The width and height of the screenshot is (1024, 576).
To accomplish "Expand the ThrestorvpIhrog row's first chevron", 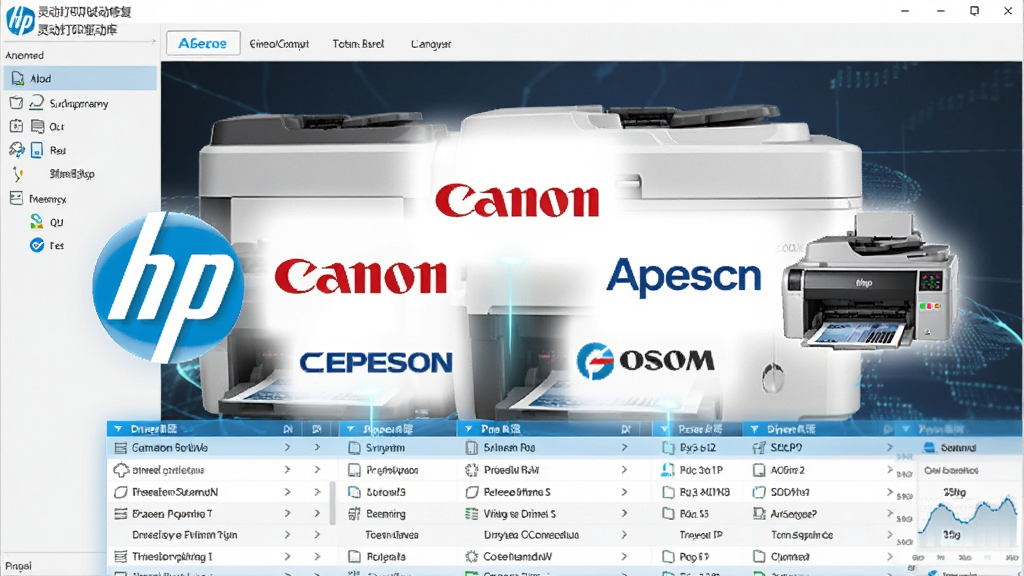I will click(x=287, y=556).
